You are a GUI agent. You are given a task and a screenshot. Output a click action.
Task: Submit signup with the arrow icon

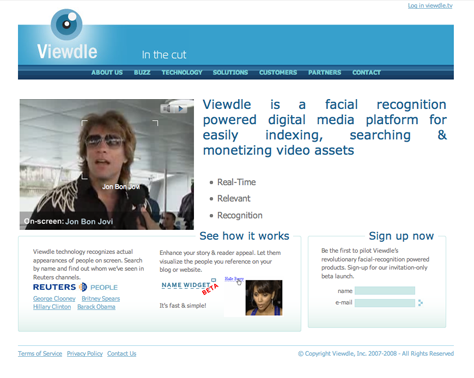point(420,303)
